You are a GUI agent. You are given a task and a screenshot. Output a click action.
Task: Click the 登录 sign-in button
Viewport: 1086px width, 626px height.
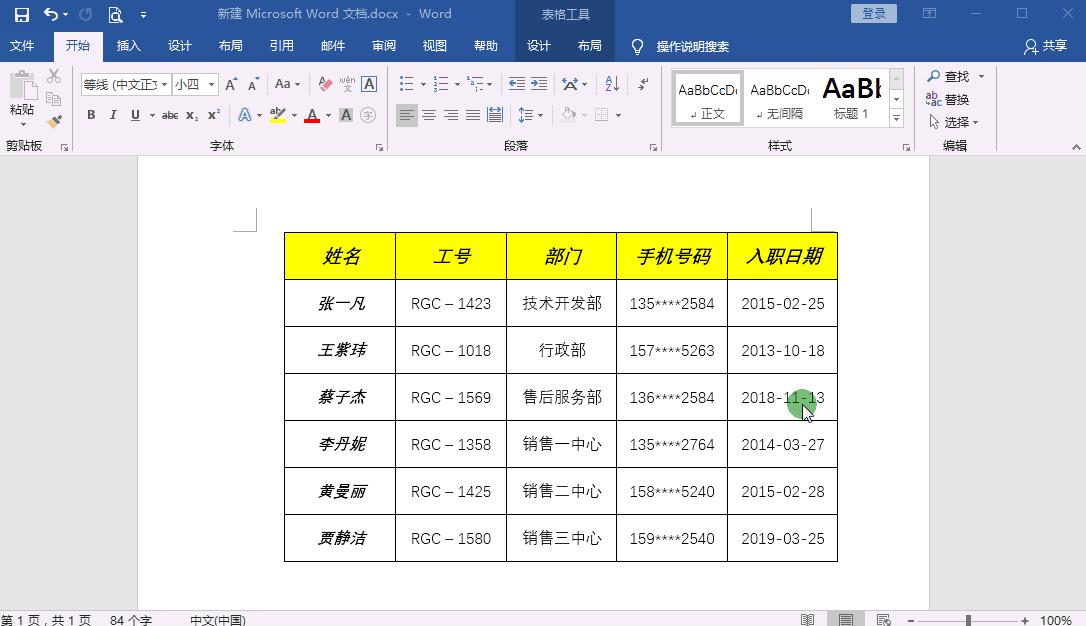(x=872, y=13)
